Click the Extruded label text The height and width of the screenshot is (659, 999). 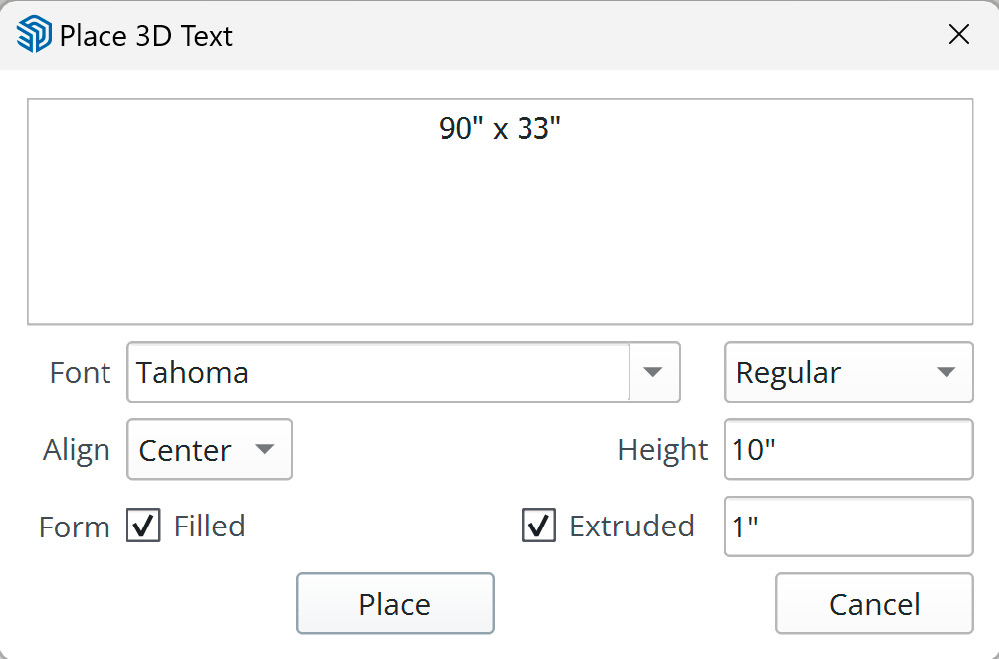pyautogui.click(x=631, y=526)
